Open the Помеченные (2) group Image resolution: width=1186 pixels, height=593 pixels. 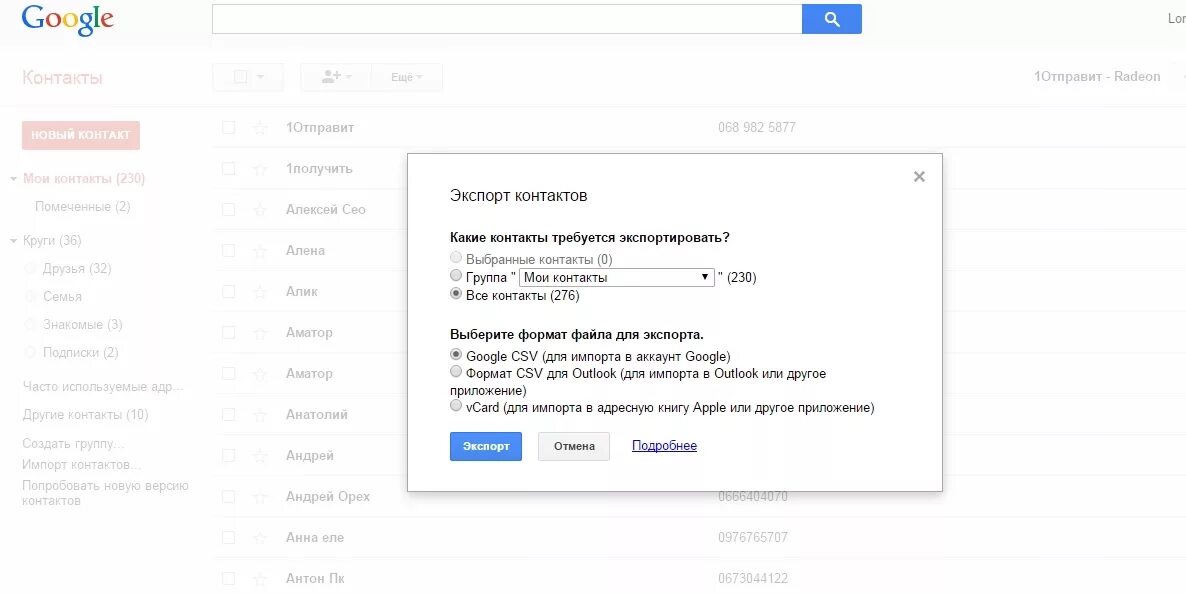[x=82, y=206]
